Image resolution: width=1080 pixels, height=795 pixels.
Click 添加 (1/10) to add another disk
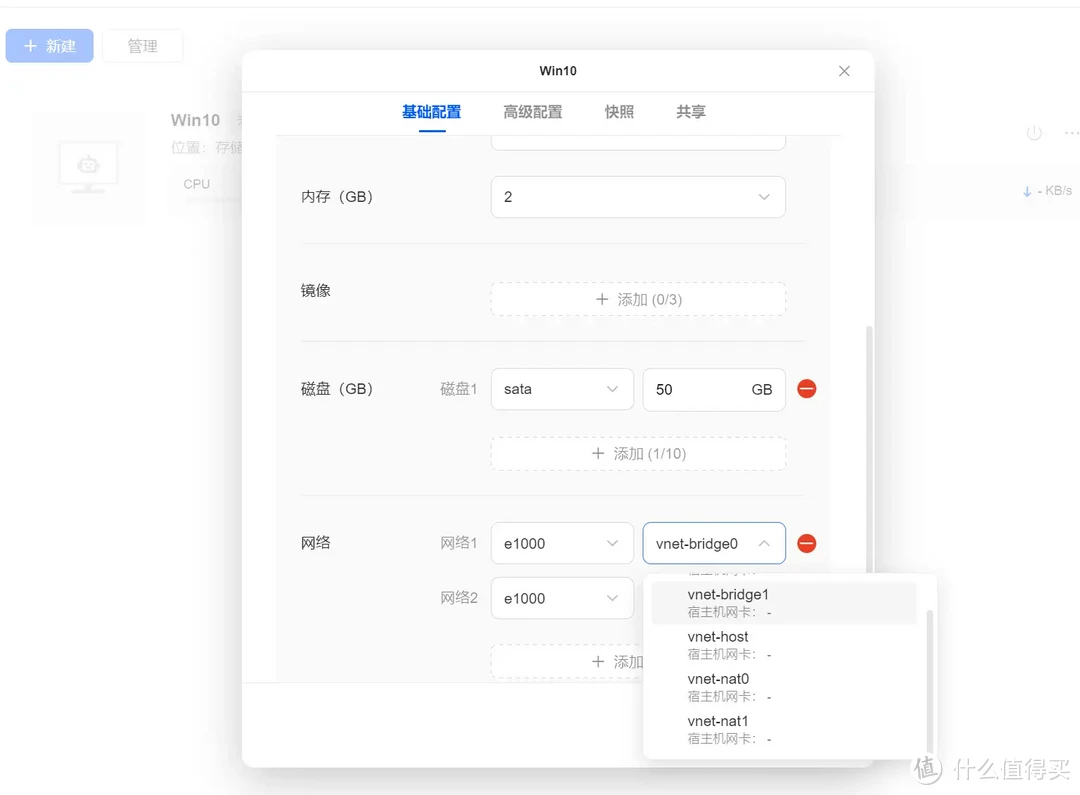click(637, 453)
